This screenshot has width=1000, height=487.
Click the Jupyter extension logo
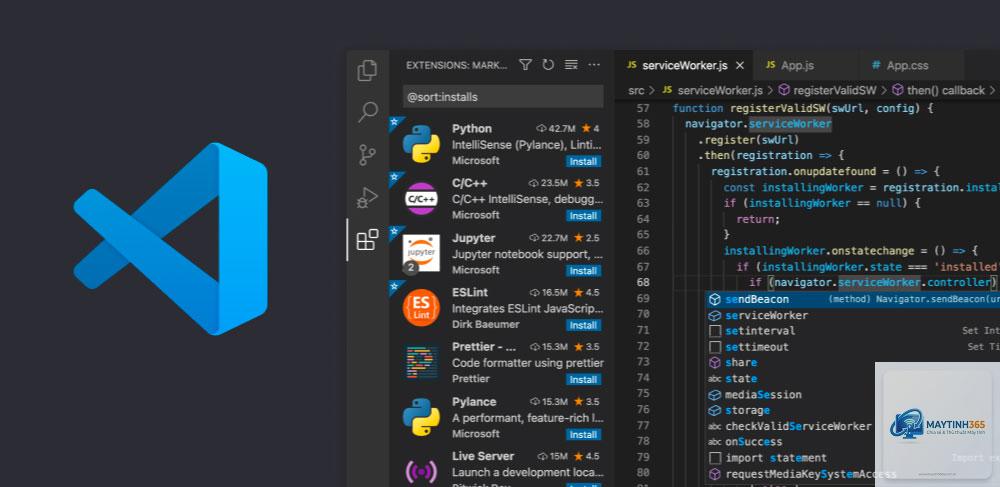pos(421,253)
